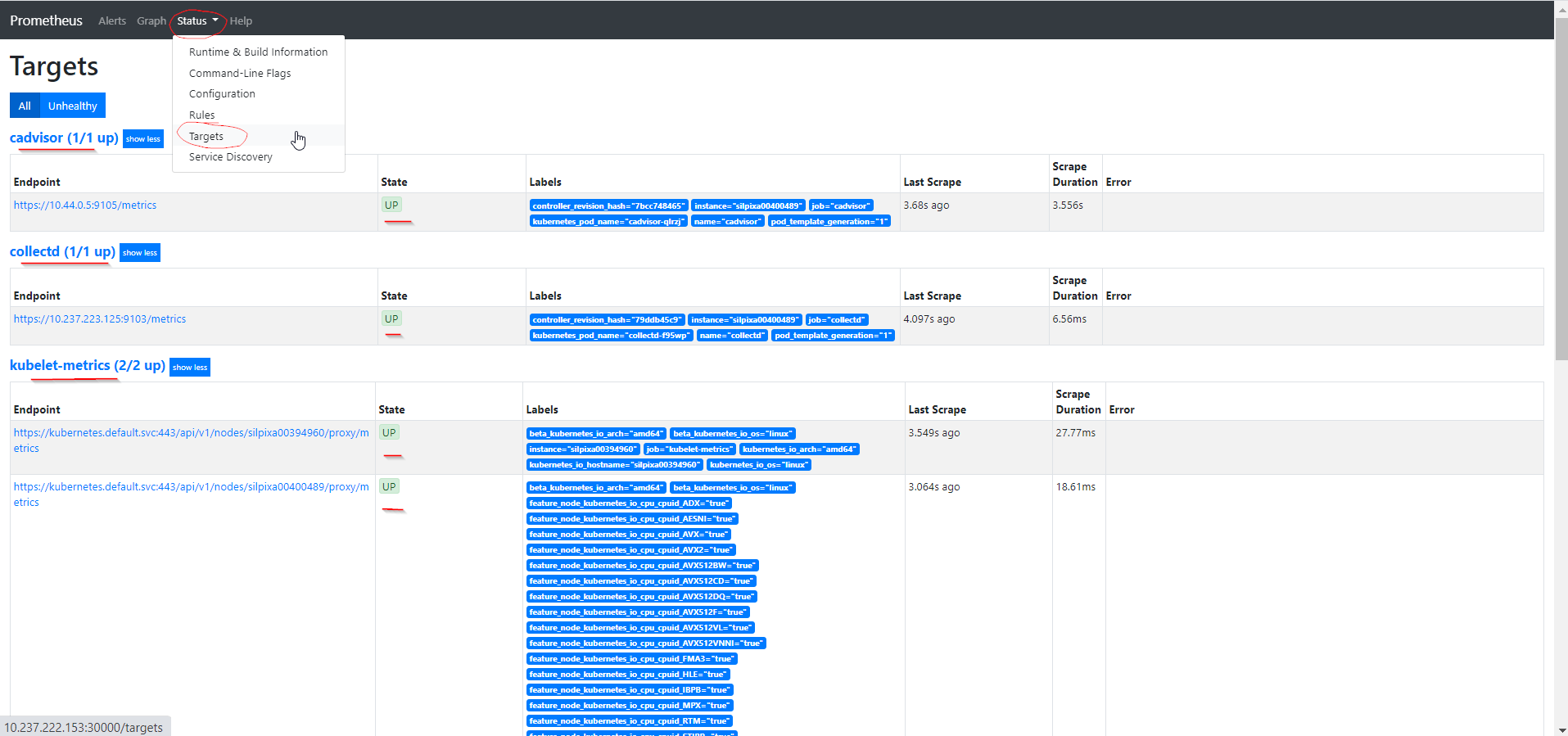
Task: Collapse collectd group with show less
Action: (x=140, y=252)
